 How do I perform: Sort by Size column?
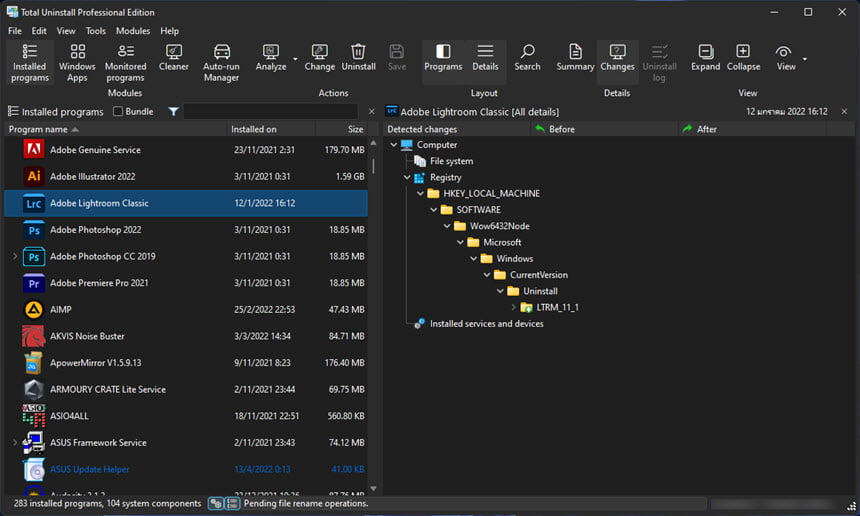click(x=342, y=129)
